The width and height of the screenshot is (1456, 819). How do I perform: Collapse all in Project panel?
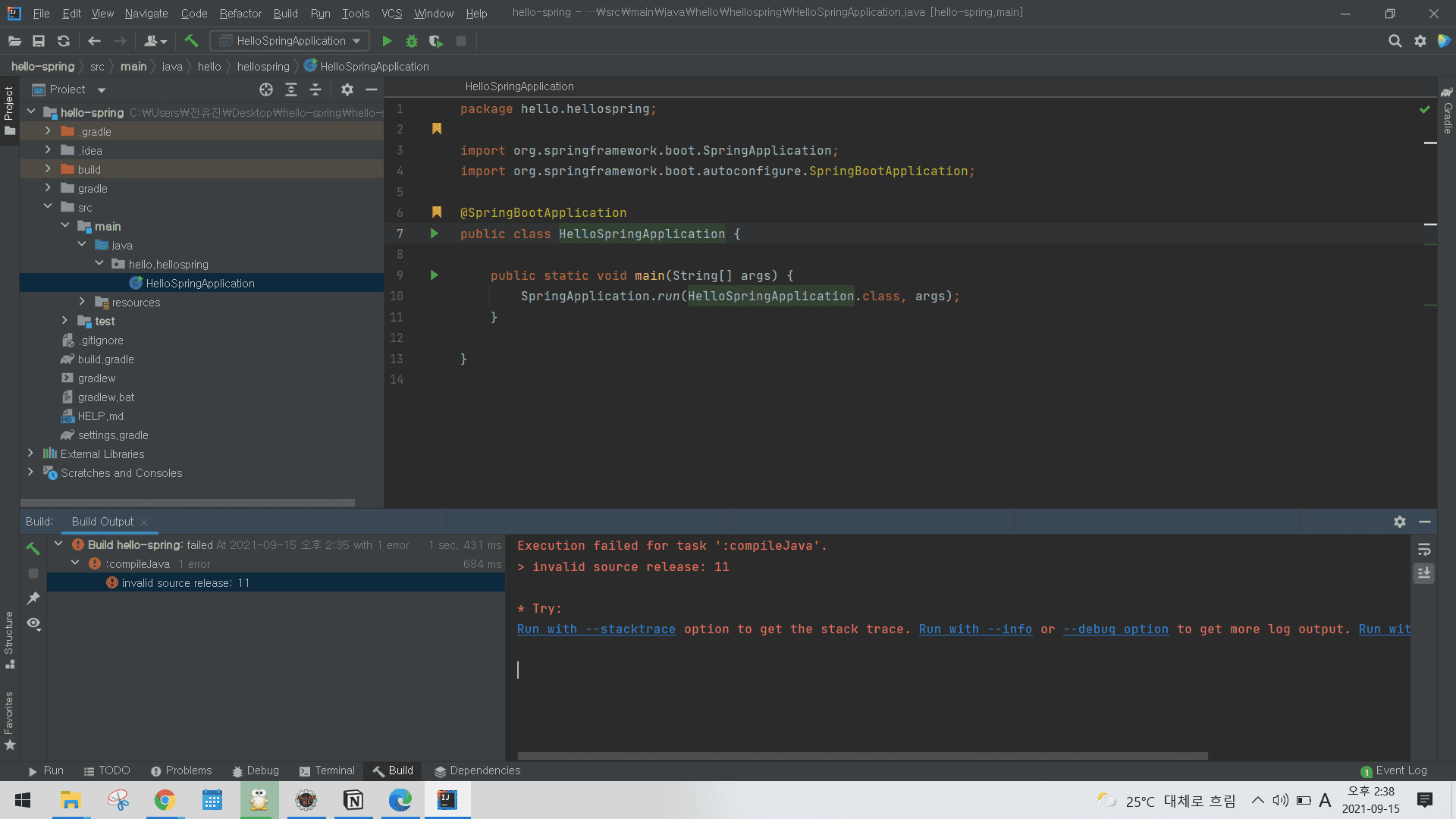315,89
